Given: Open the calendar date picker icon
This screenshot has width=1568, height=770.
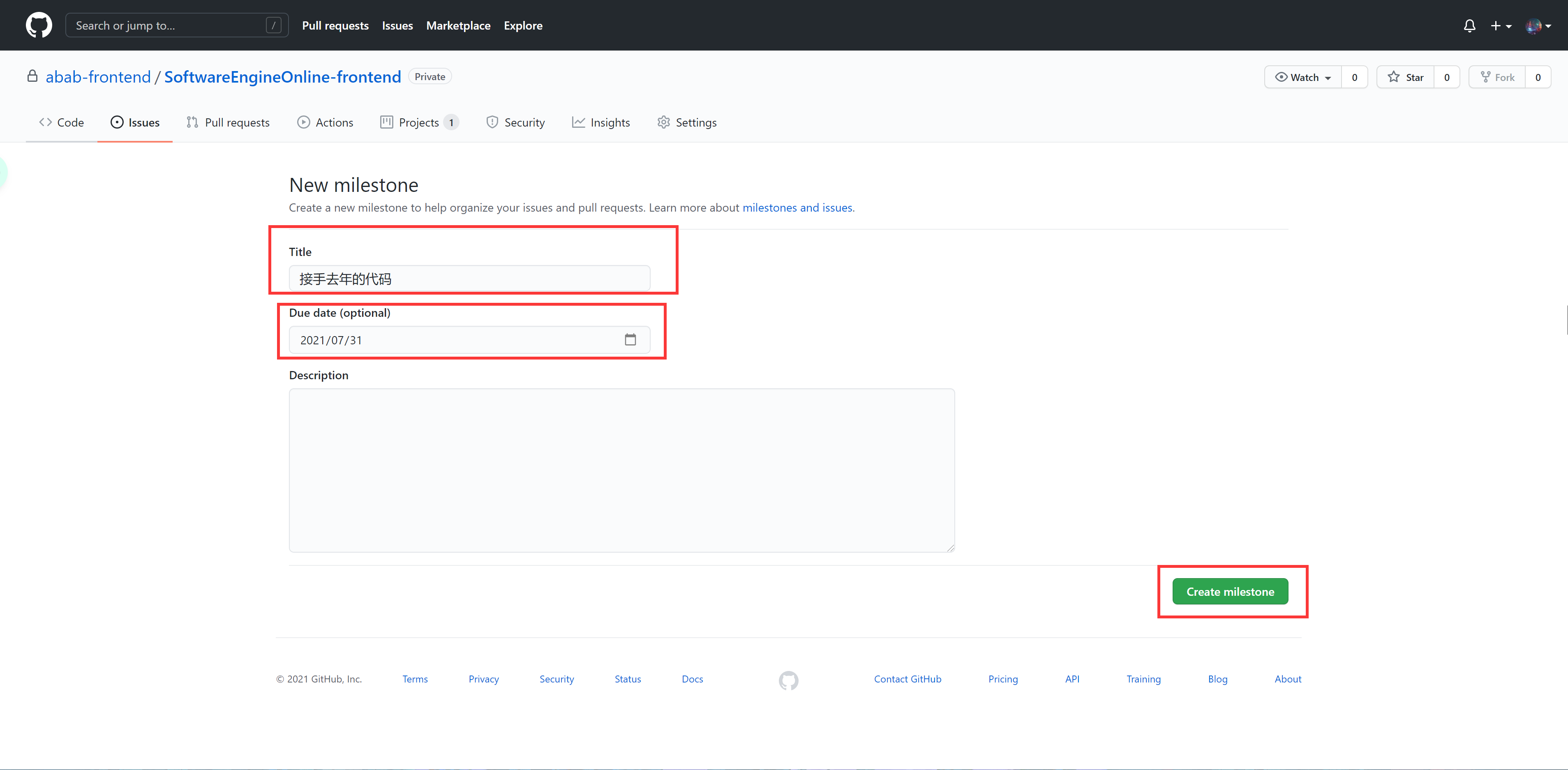Looking at the screenshot, I should click(x=630, y=340).
